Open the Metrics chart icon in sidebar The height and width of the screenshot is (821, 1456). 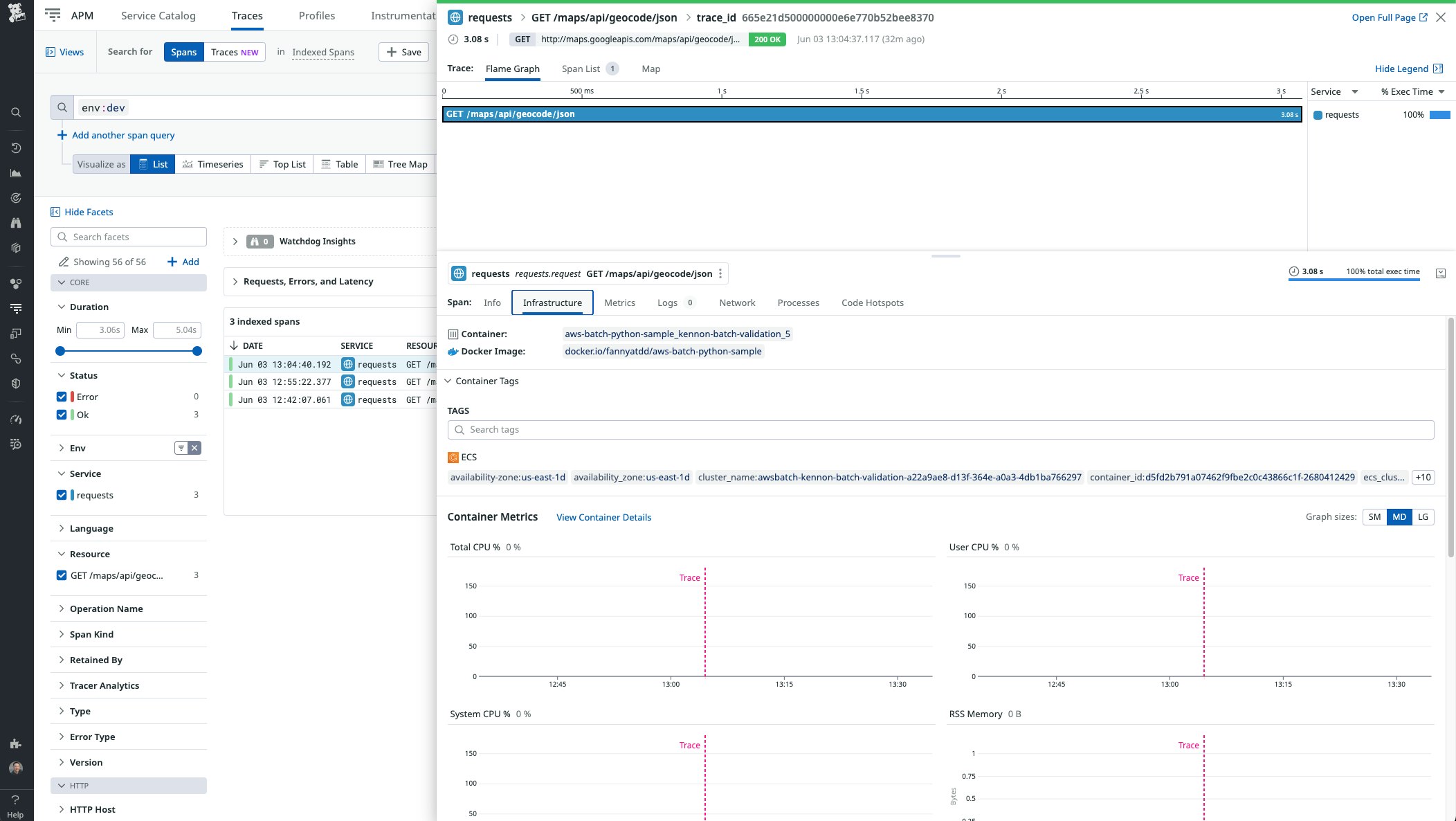coord(15,172)
